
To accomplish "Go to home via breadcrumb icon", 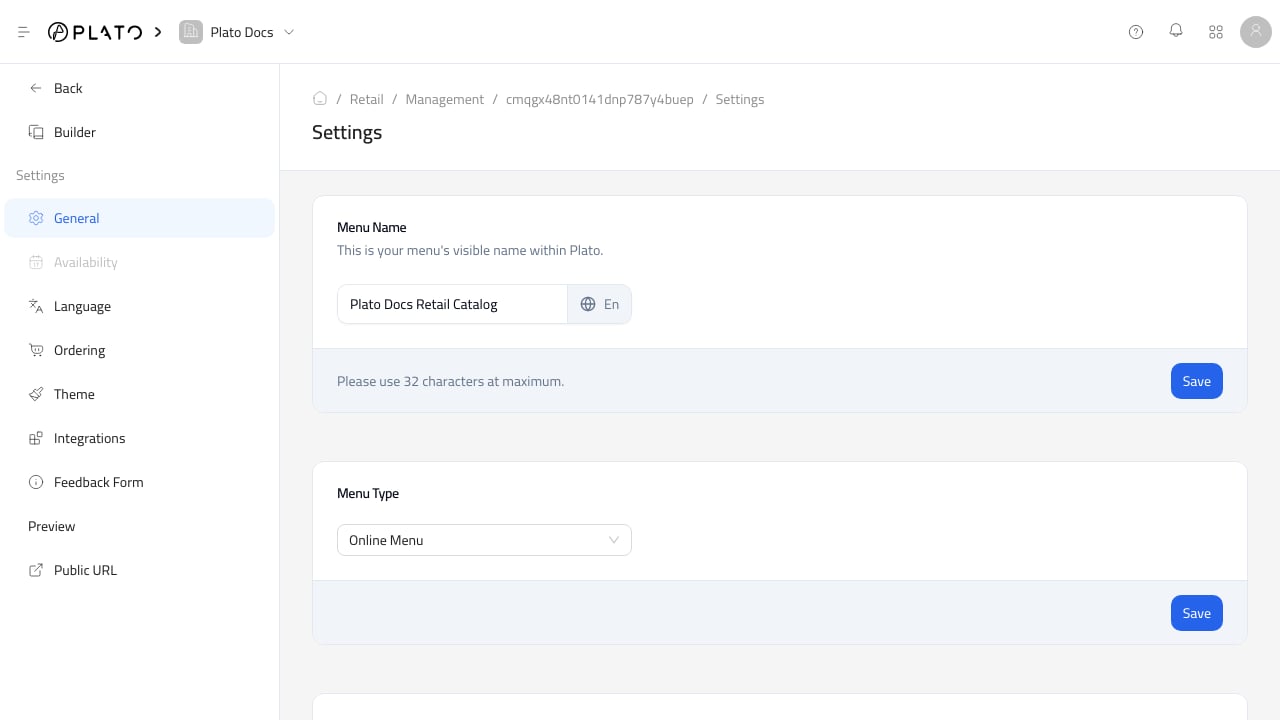I will (320, 98).
